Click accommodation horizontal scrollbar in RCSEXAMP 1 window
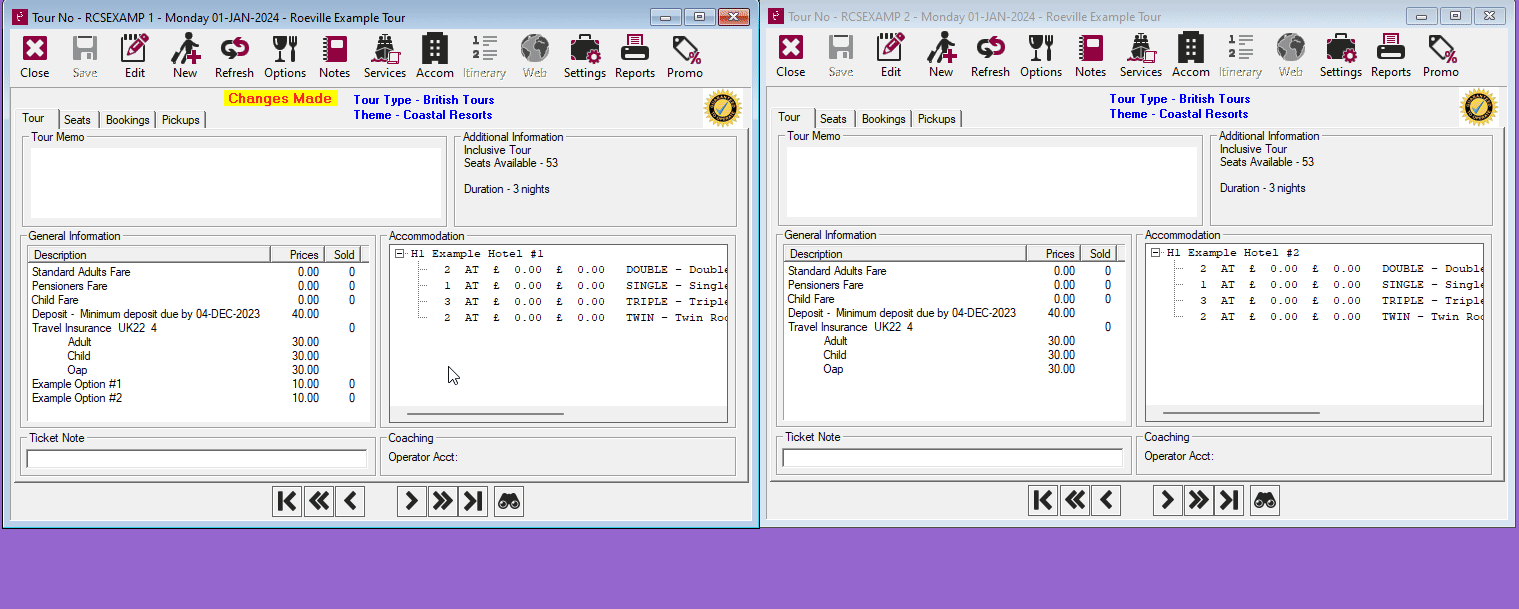Image resolution: width=1519 pixels, height=609 pixels. (485, 414)
